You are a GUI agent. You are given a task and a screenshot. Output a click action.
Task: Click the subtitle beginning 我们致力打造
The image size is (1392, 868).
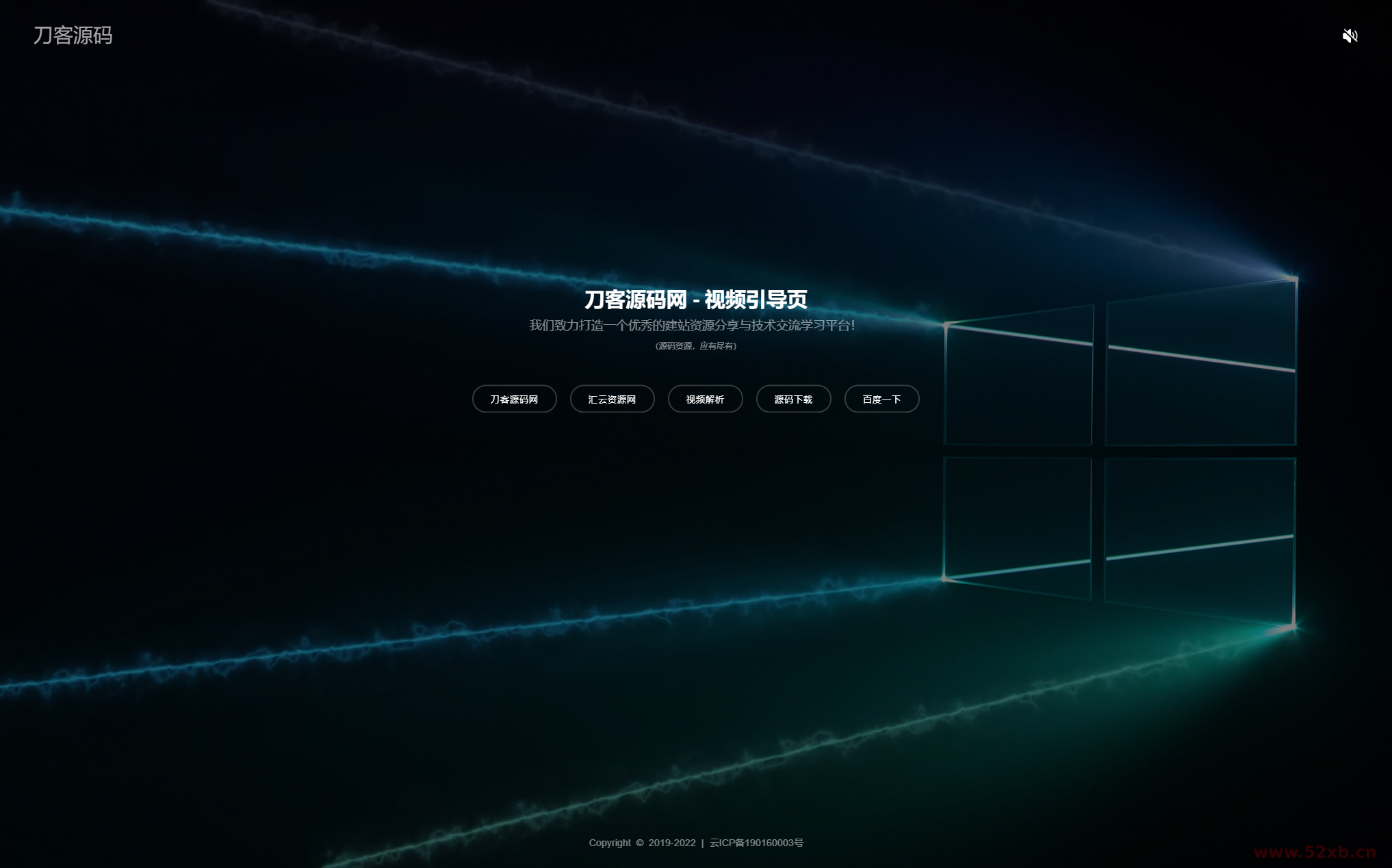(x=692, y=325)
